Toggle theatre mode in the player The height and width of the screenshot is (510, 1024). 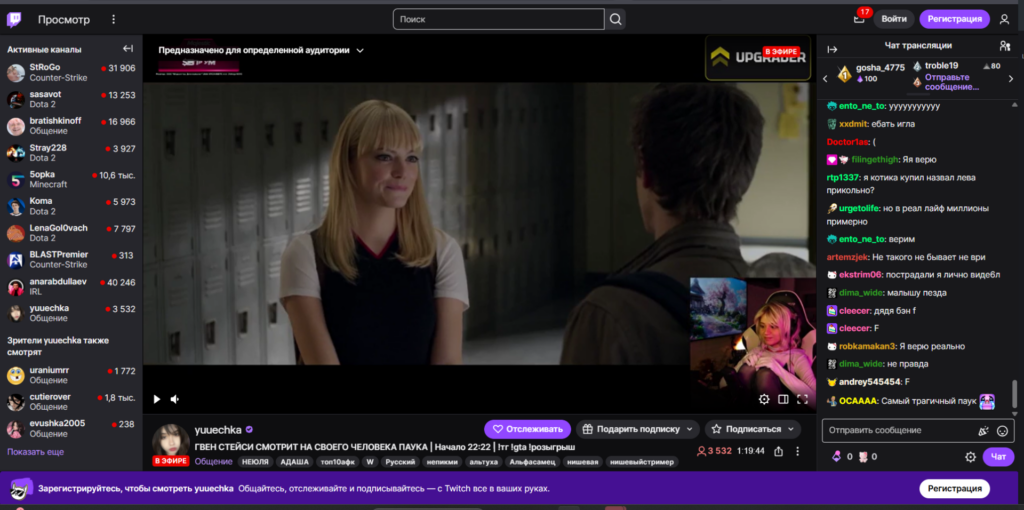(x=783, y=399)
